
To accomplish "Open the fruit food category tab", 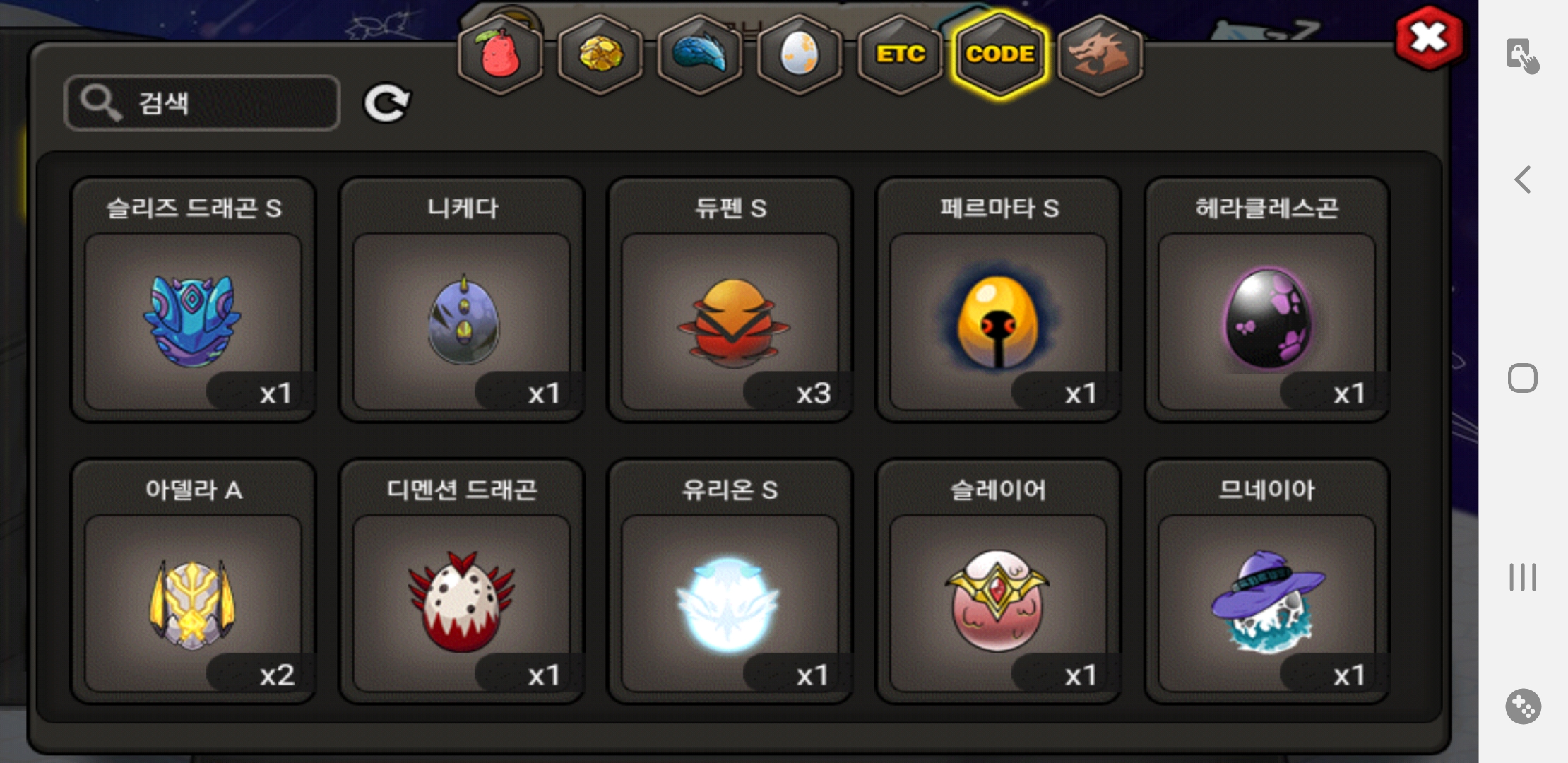I will coord(500,54).
